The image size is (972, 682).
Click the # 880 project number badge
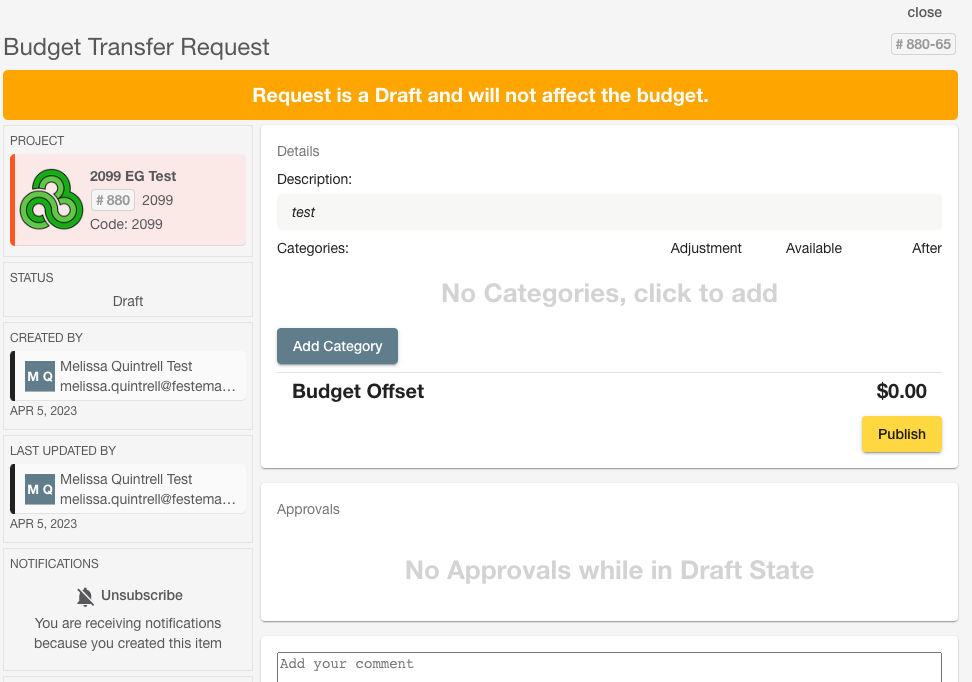113,200
